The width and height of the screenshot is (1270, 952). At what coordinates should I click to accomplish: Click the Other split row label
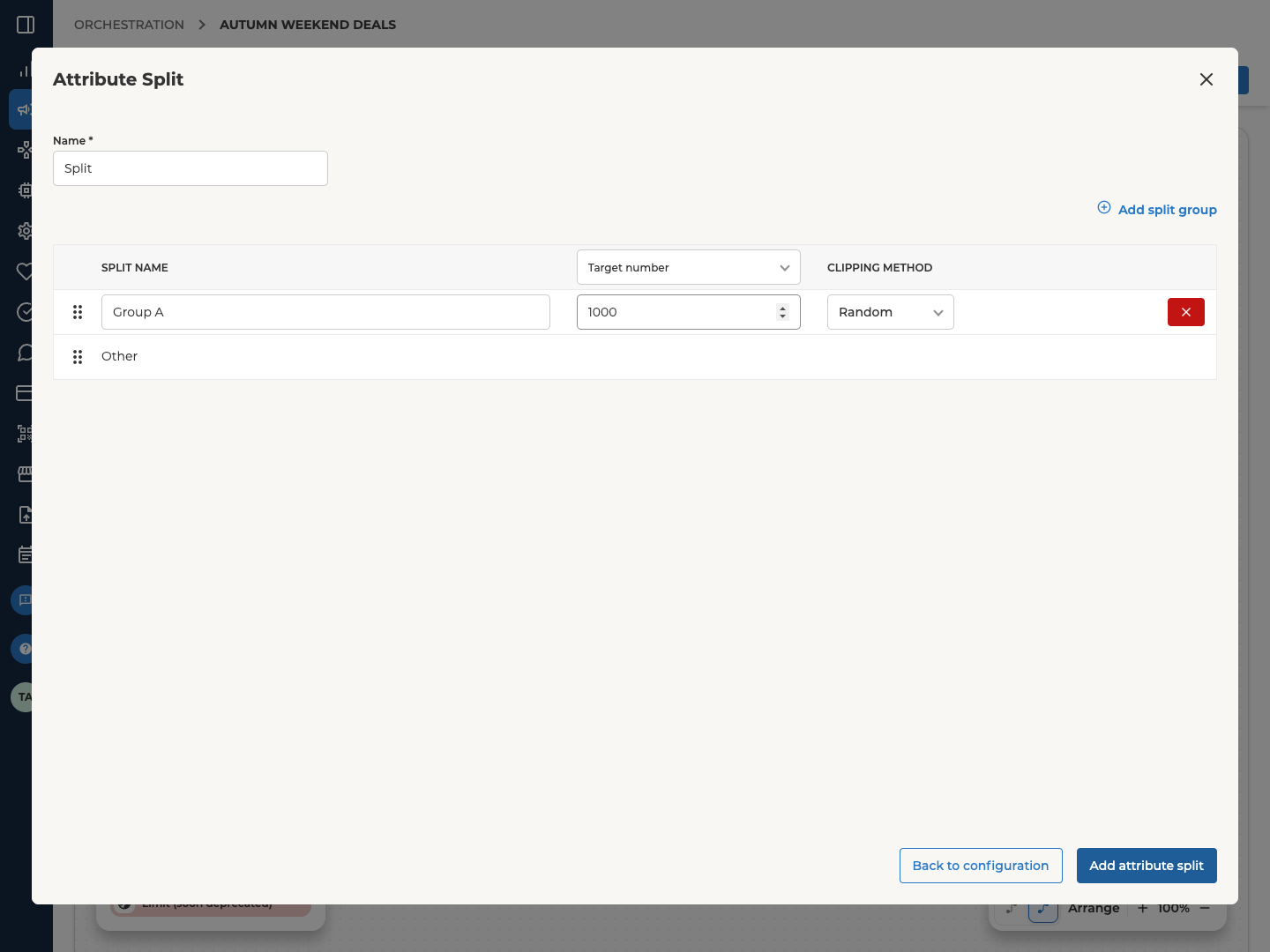tap(119, 356)
